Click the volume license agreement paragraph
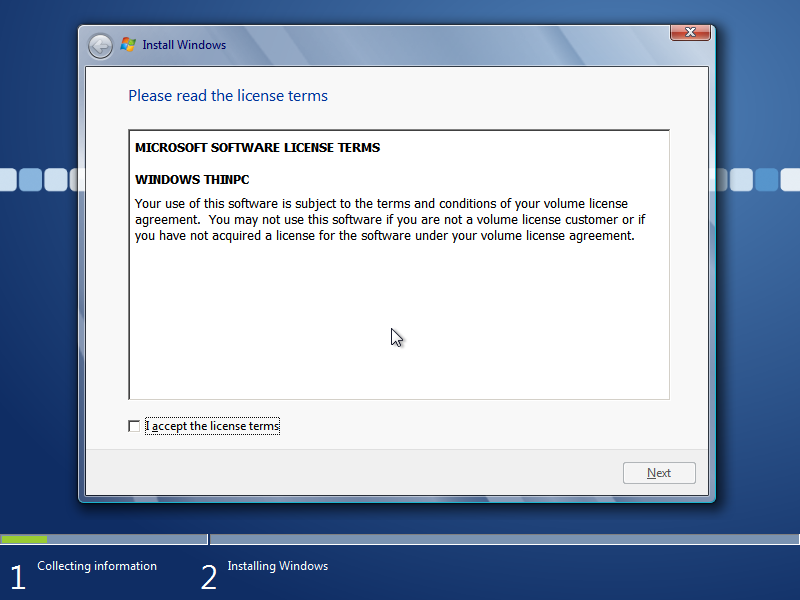The height and width of the screenshot is (600, 800). click(x=390, y=219)
